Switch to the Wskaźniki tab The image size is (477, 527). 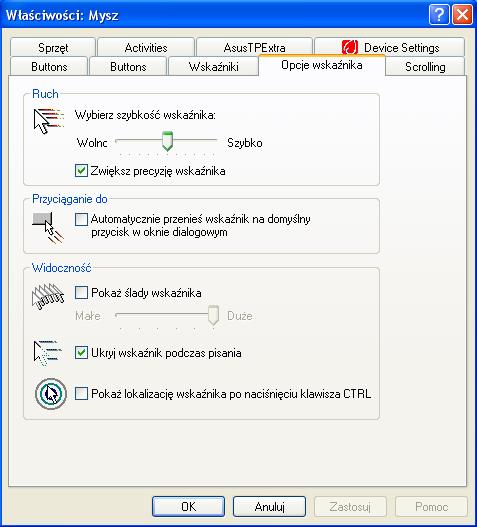(213, 67)
